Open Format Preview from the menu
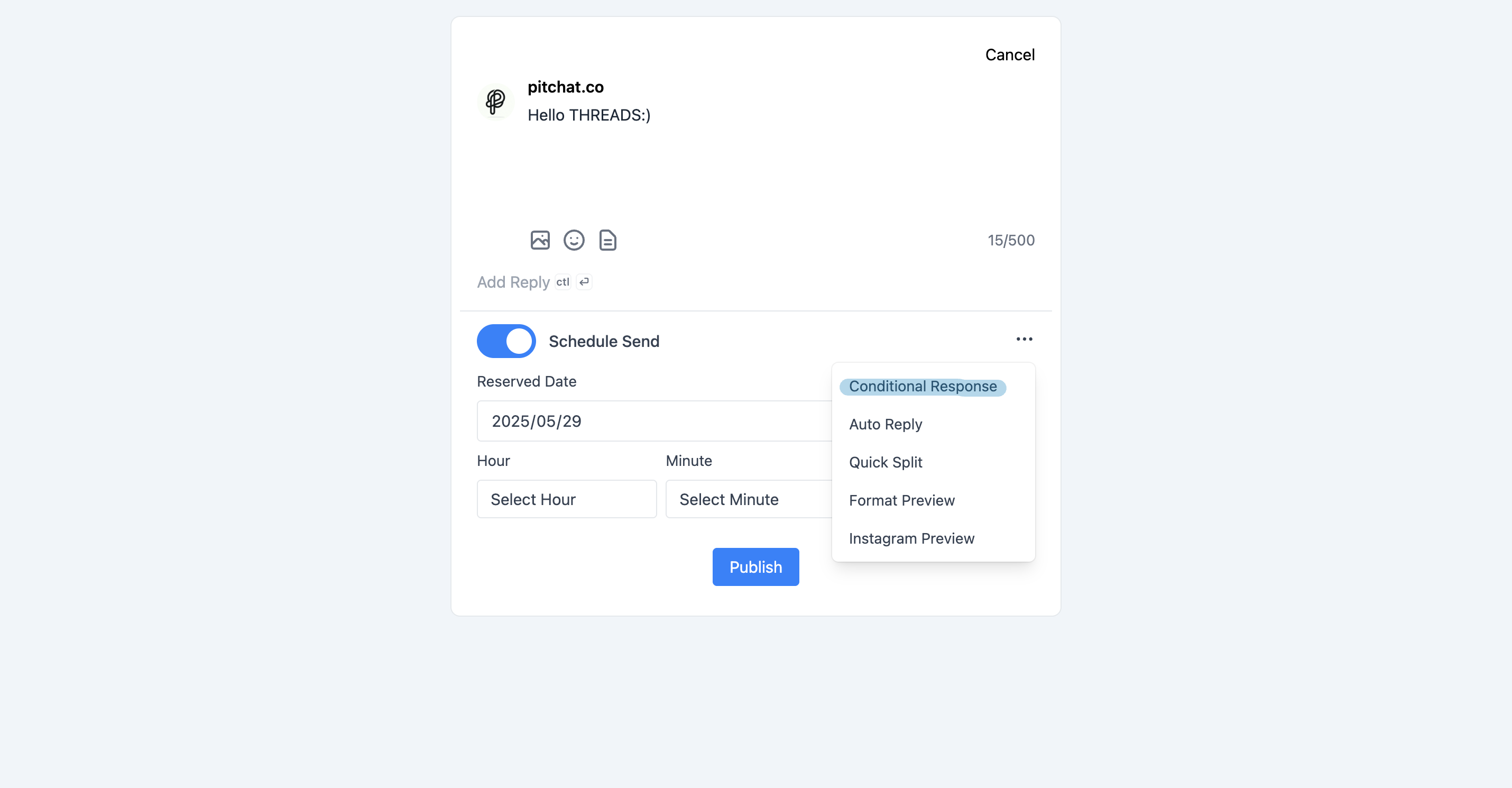 coord(901,500)
